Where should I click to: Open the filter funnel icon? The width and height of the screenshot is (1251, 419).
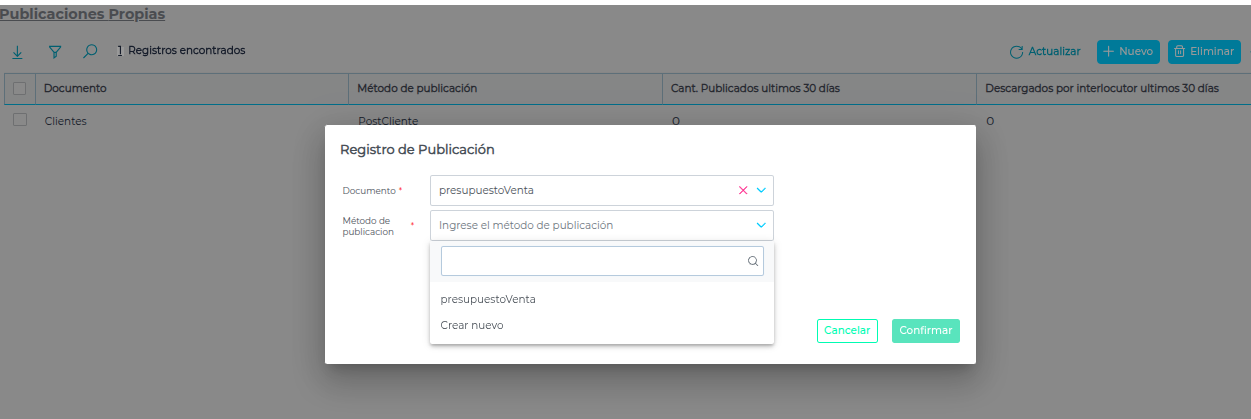(x=55, y=51)
